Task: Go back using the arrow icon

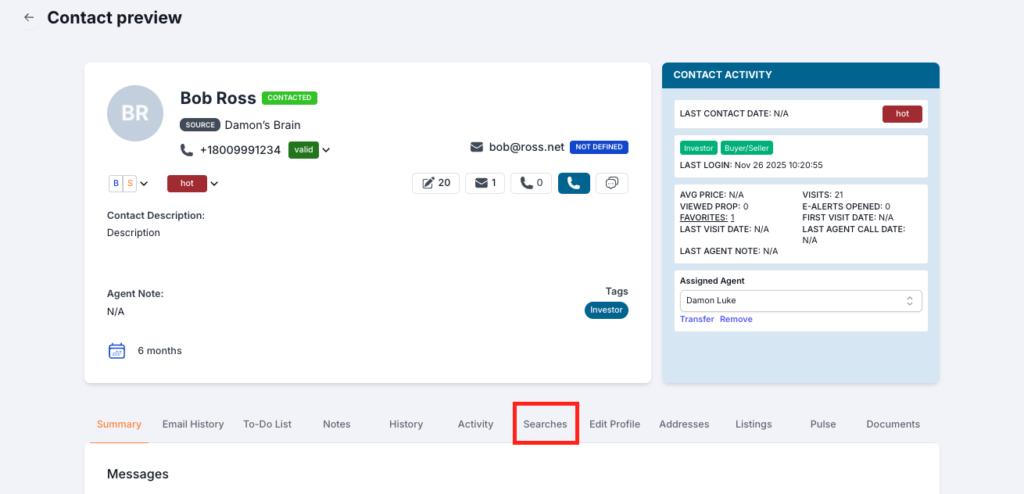Action: pyautogui.click(x=29, y=18)
